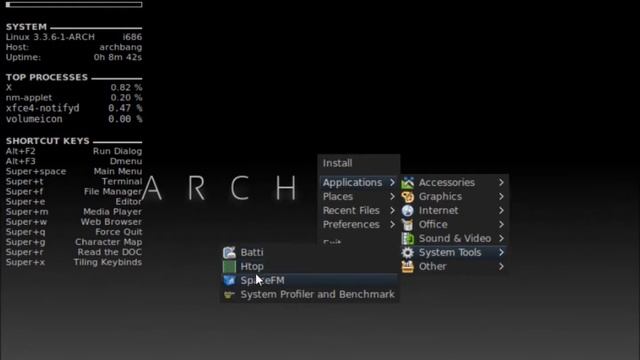
Task: Expand the arrow beside Accessories
Action: [x=501, y=182]
